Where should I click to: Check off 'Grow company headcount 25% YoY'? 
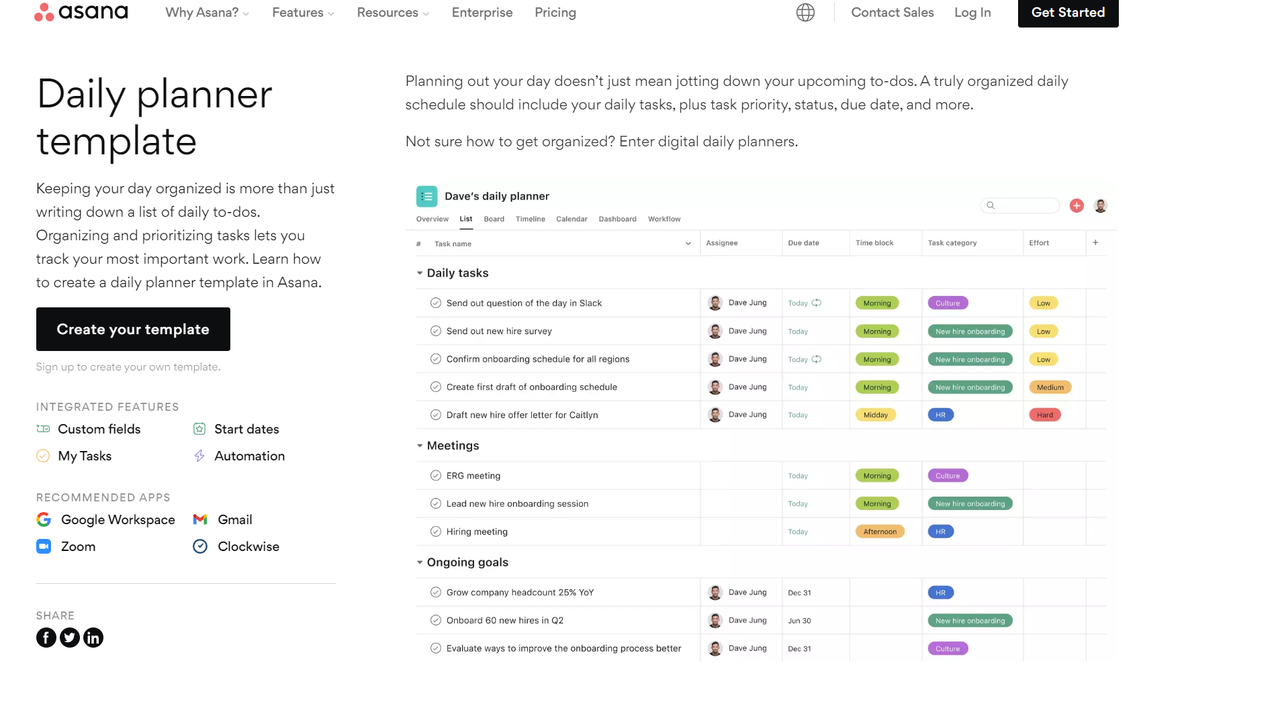point(436,593)
